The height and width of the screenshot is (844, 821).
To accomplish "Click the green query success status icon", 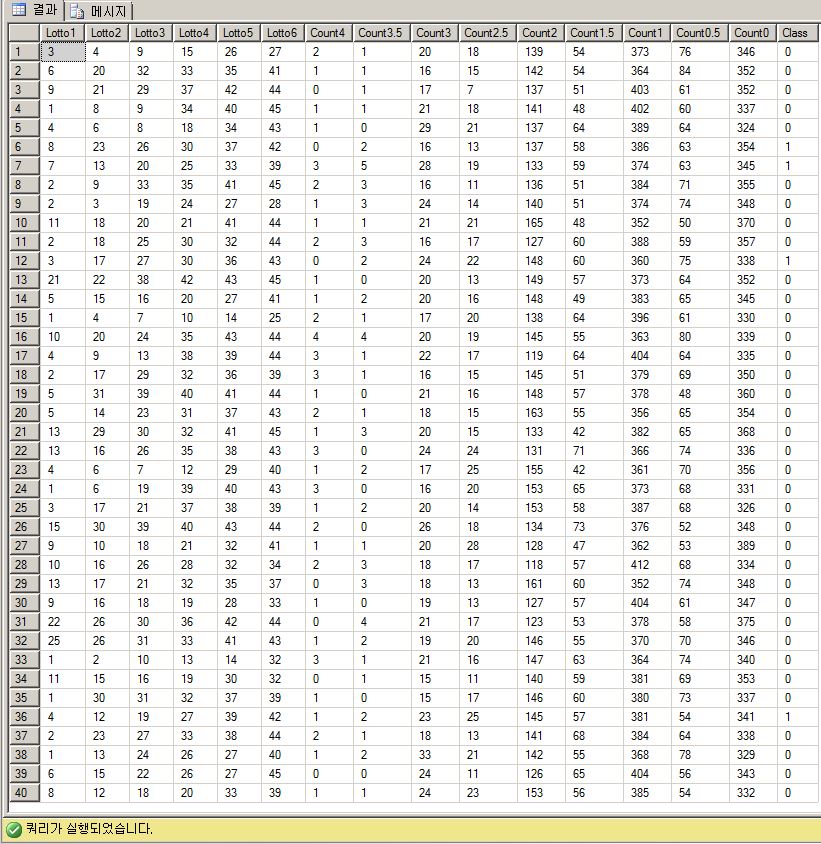I will point(13,829).
